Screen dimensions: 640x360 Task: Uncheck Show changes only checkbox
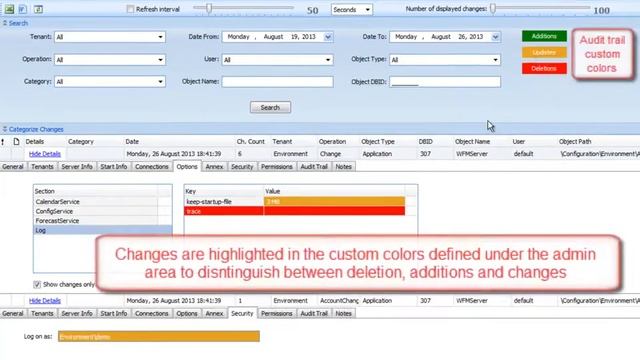37,284
